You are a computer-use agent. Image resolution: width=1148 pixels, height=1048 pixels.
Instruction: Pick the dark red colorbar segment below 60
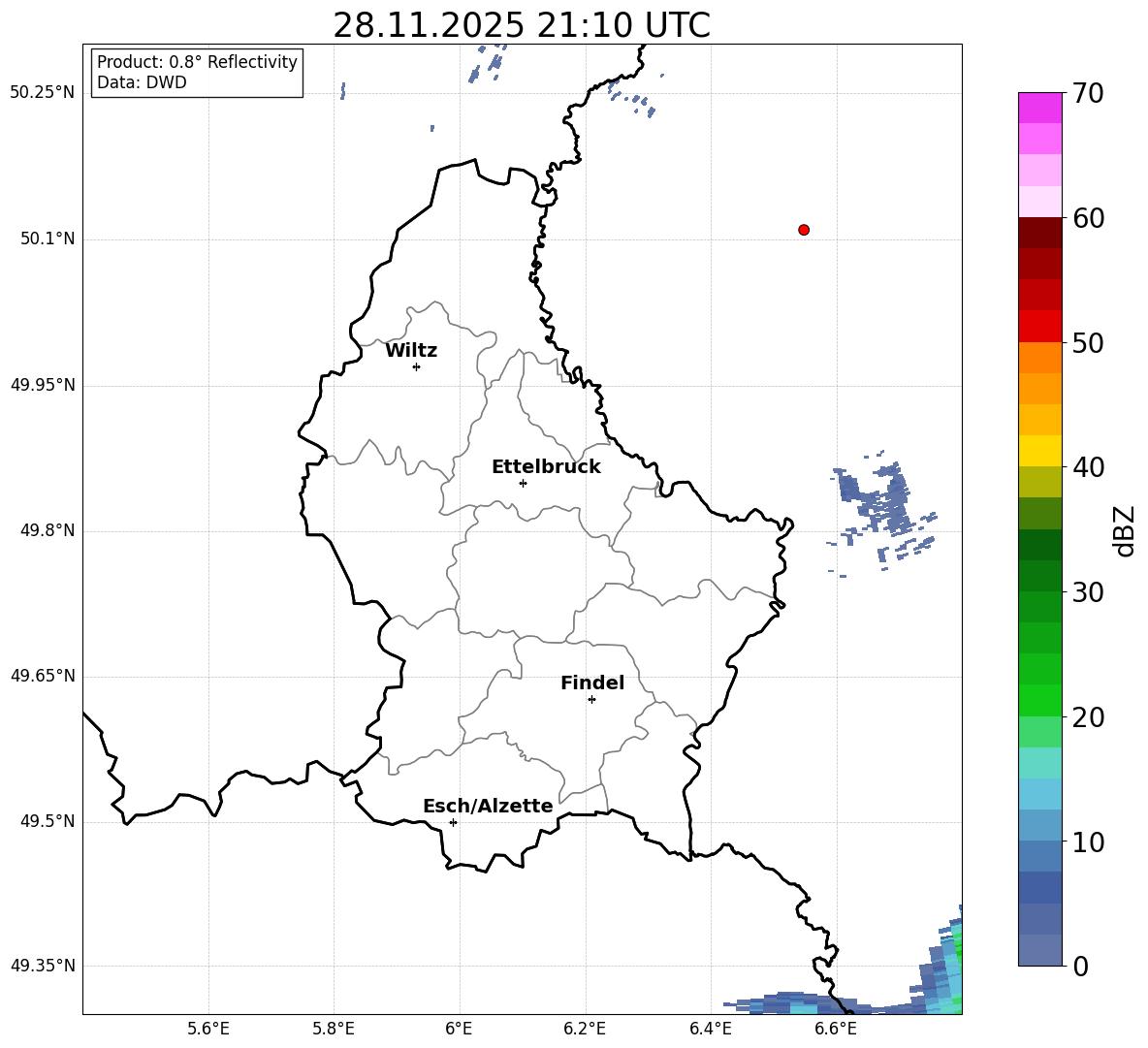tap(1040, 233)
